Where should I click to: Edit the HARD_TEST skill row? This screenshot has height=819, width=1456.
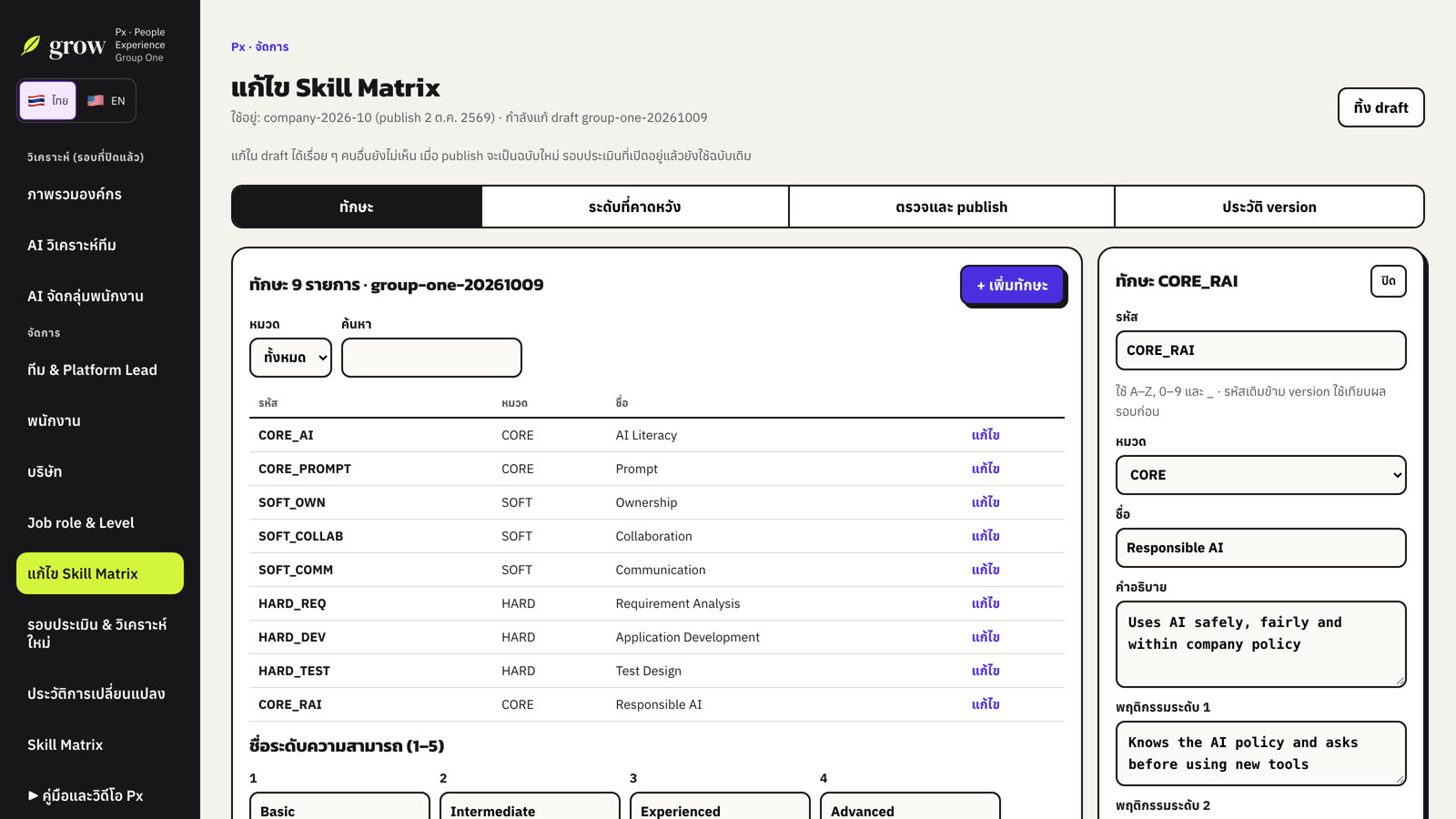tap(986, 671)
